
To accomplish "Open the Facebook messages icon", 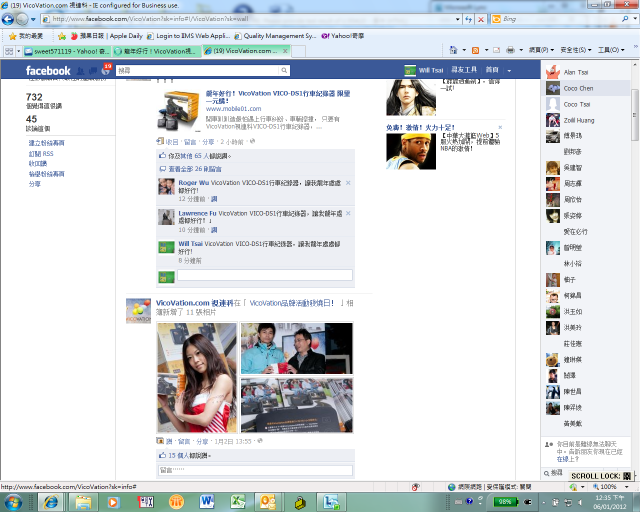I will (x=93, y=71).
